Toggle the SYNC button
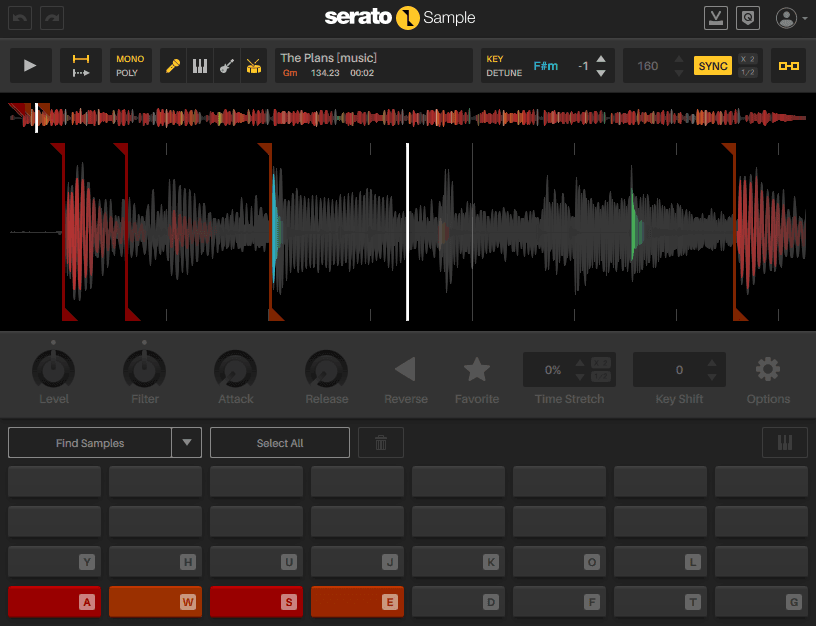The width and height of the screenshot is (816, 626). point(713,66)
